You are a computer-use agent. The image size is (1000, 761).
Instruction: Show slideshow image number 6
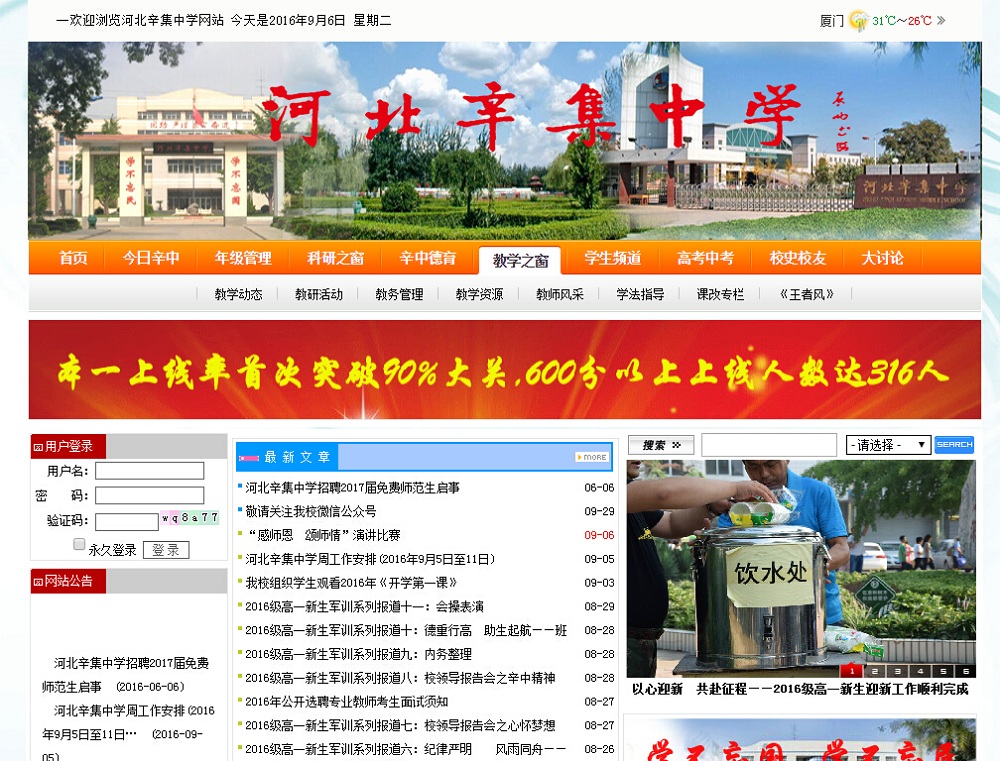point(966,671)
